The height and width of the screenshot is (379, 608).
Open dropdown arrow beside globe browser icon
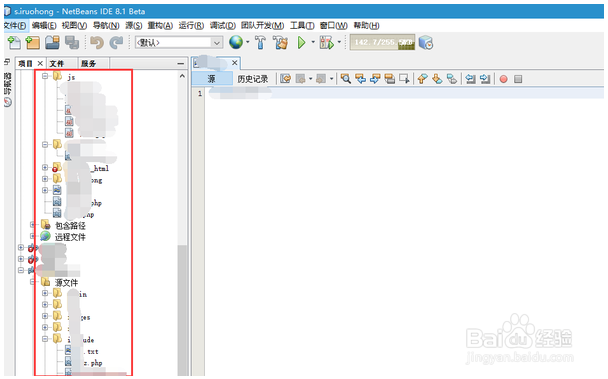(248, 42)
